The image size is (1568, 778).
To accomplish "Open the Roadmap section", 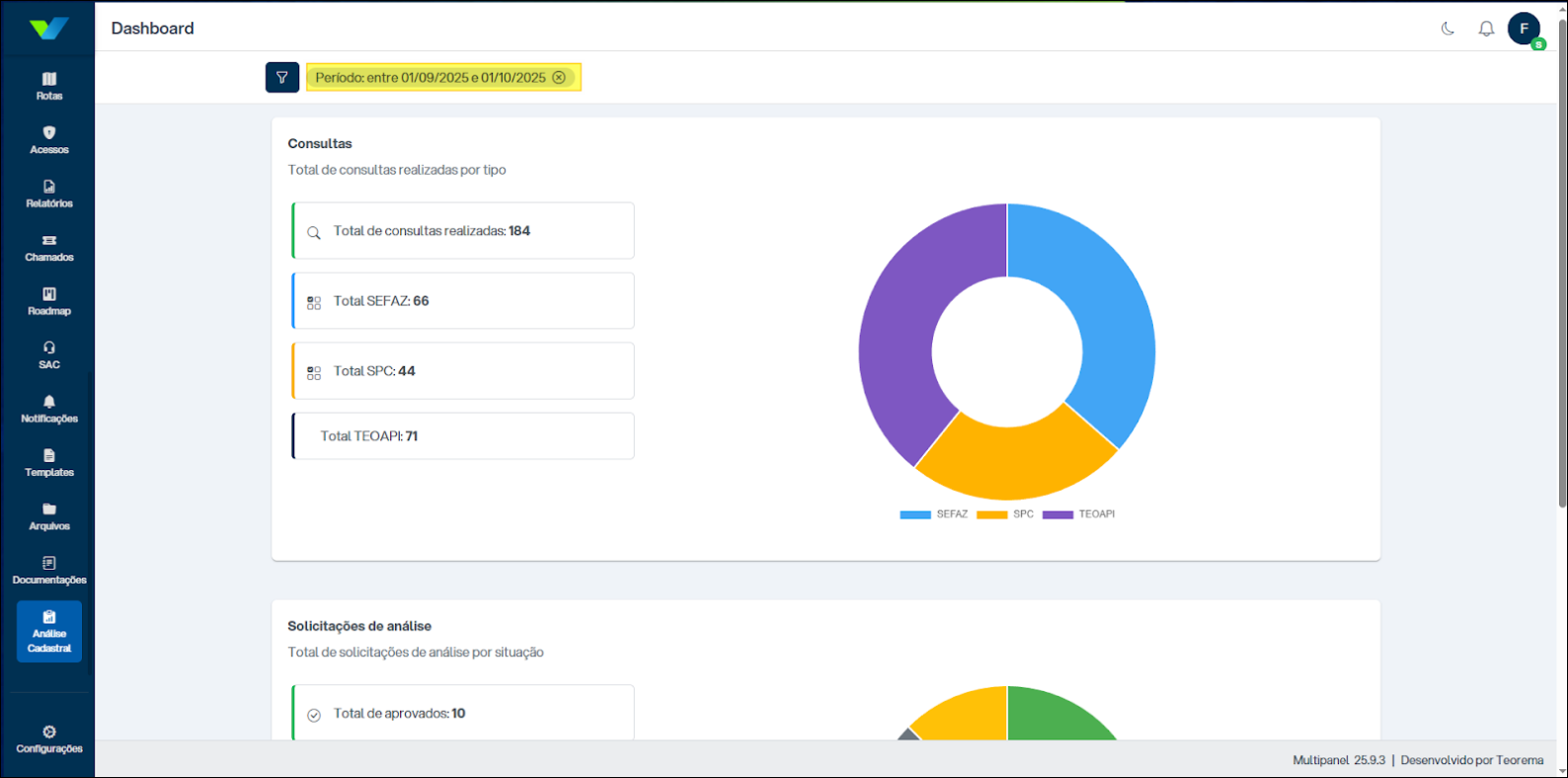I will point(49,301).
